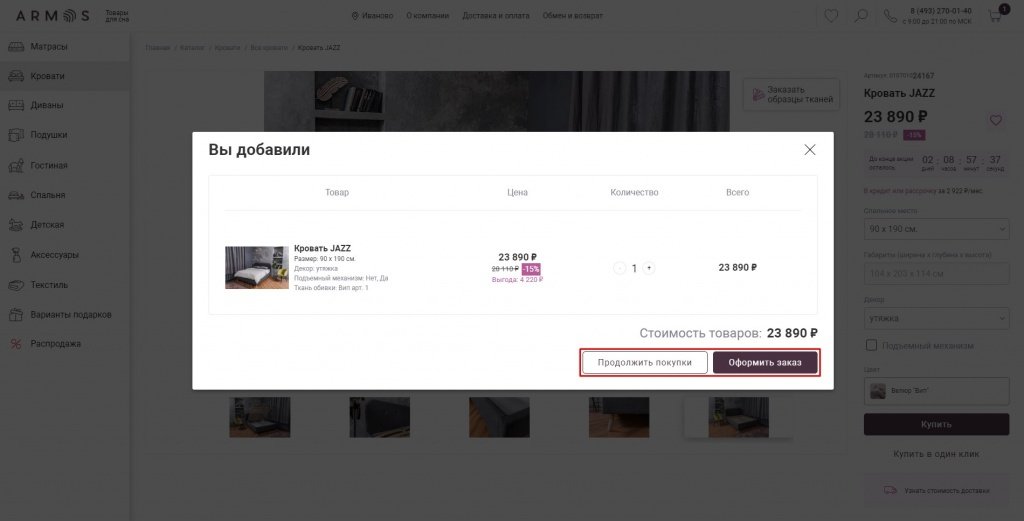Screen dimensions: 1024x521
Task: Click the phone icon in header
Action: tap(890, 16)
